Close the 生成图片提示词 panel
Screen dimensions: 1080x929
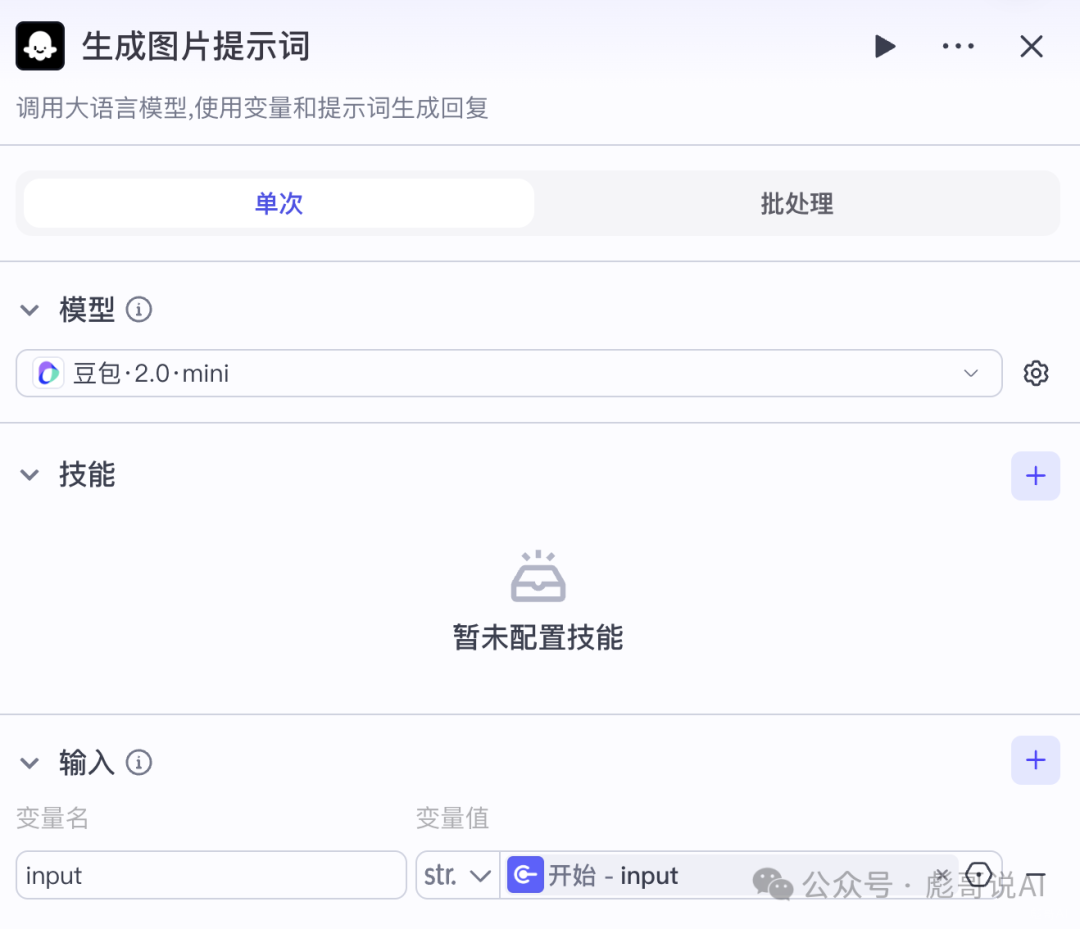(x=1031, y=47)
